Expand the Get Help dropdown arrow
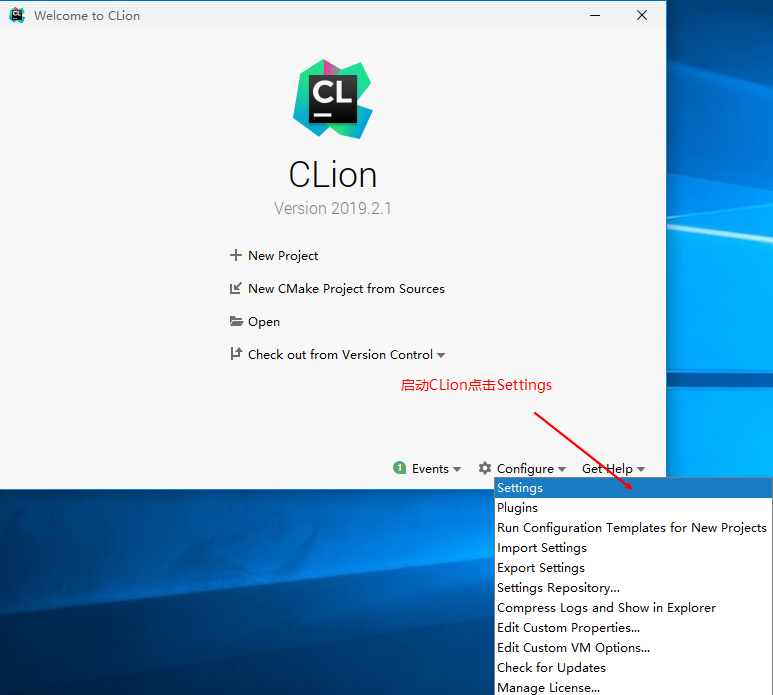Screen dimensions: 773x695 point(640,469)
